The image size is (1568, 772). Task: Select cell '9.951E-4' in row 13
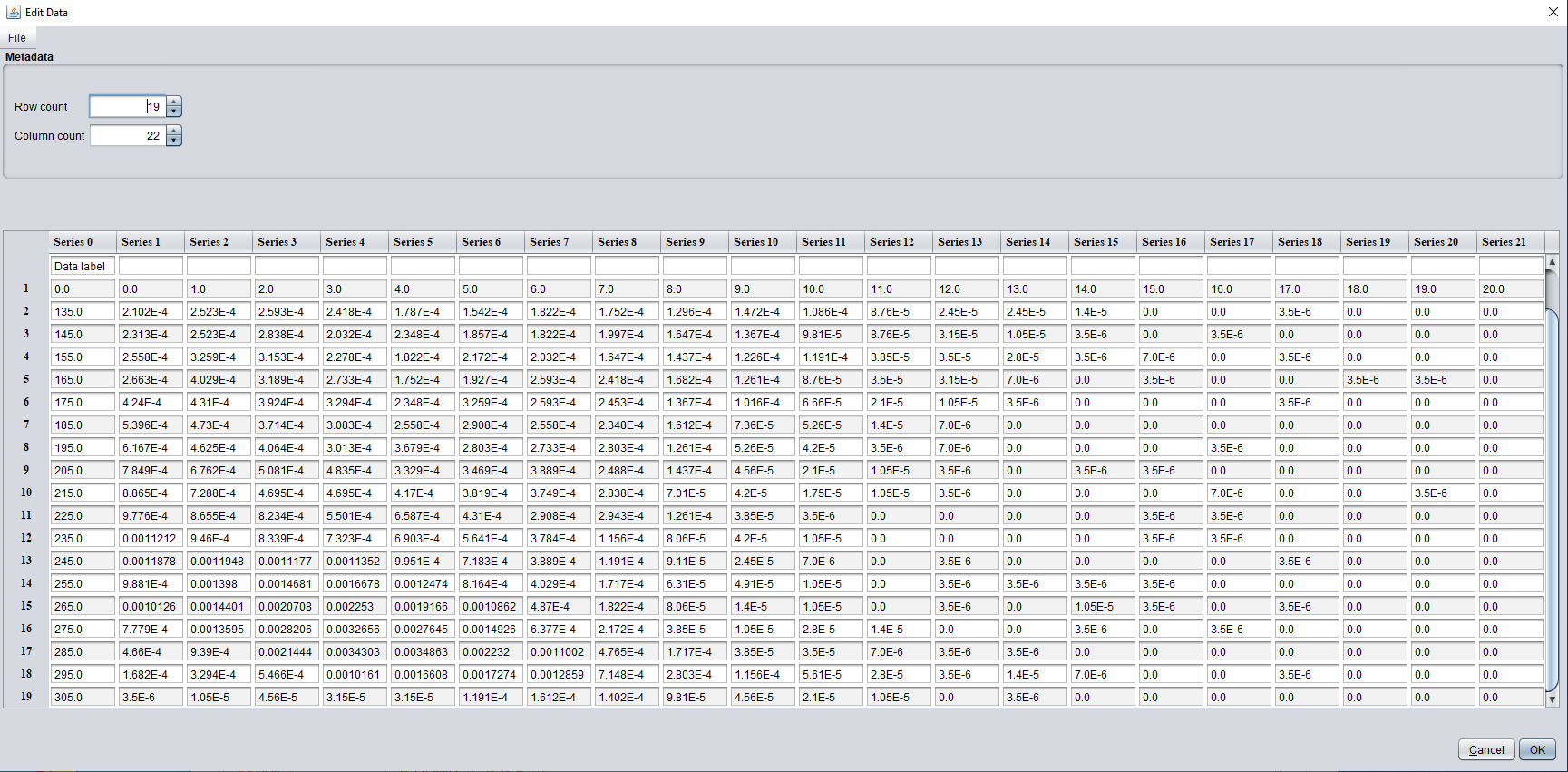click(423, 562)
